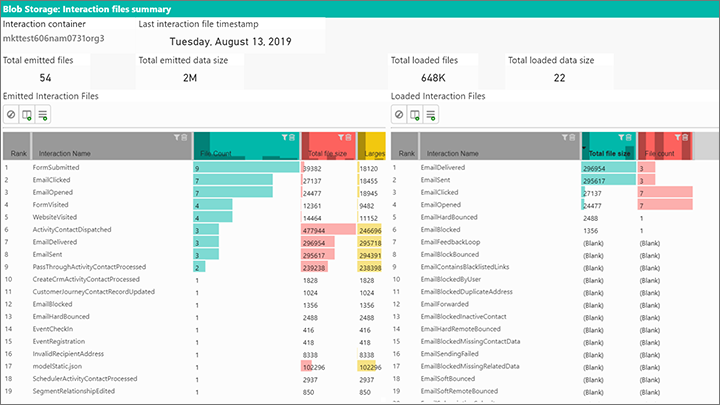Select EmailClicked row in emitted table
720x405 pixels.
tap(194, 180)
